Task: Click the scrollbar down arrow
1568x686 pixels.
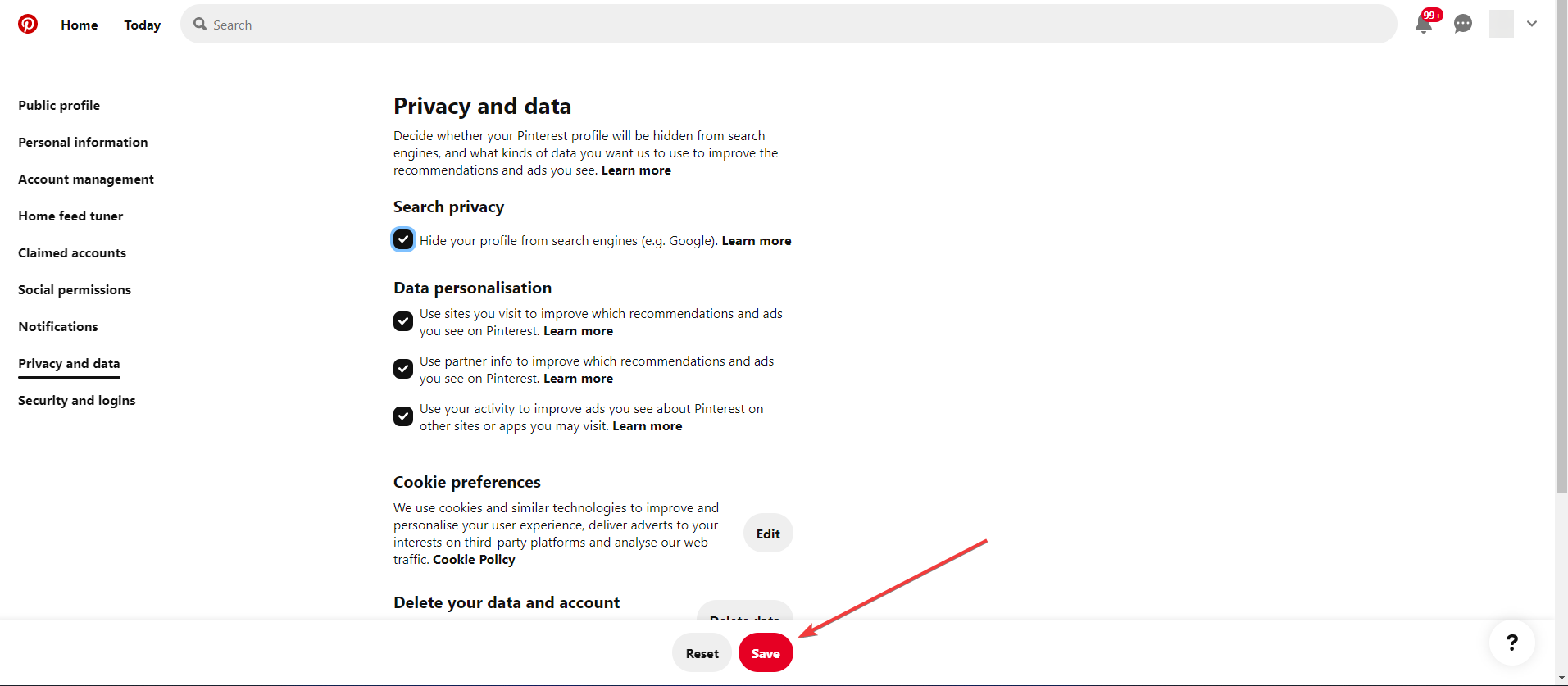Action: [x=1561, y=679]
